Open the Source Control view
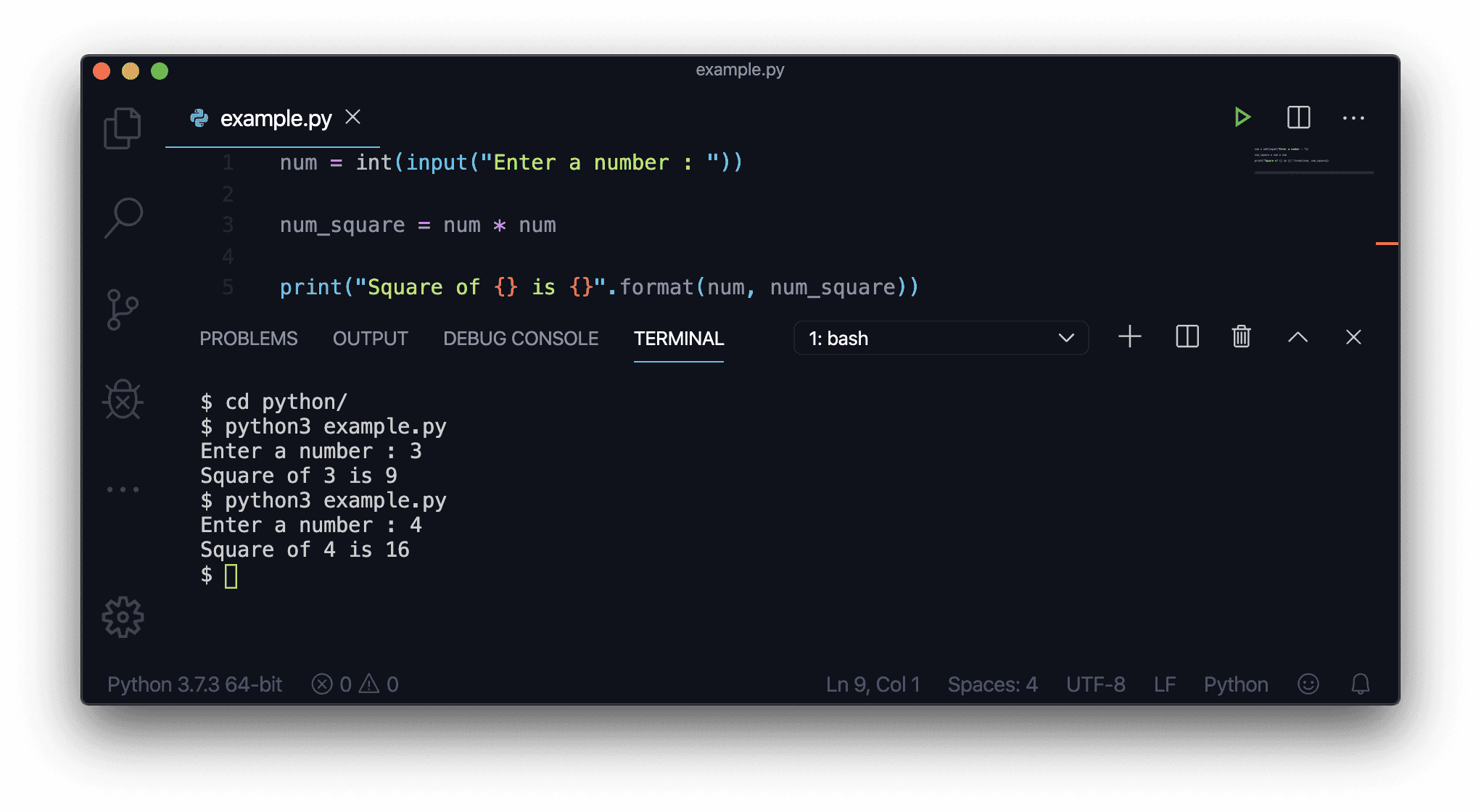Screen dimensions: 1481x812 [x=122, y=310]
